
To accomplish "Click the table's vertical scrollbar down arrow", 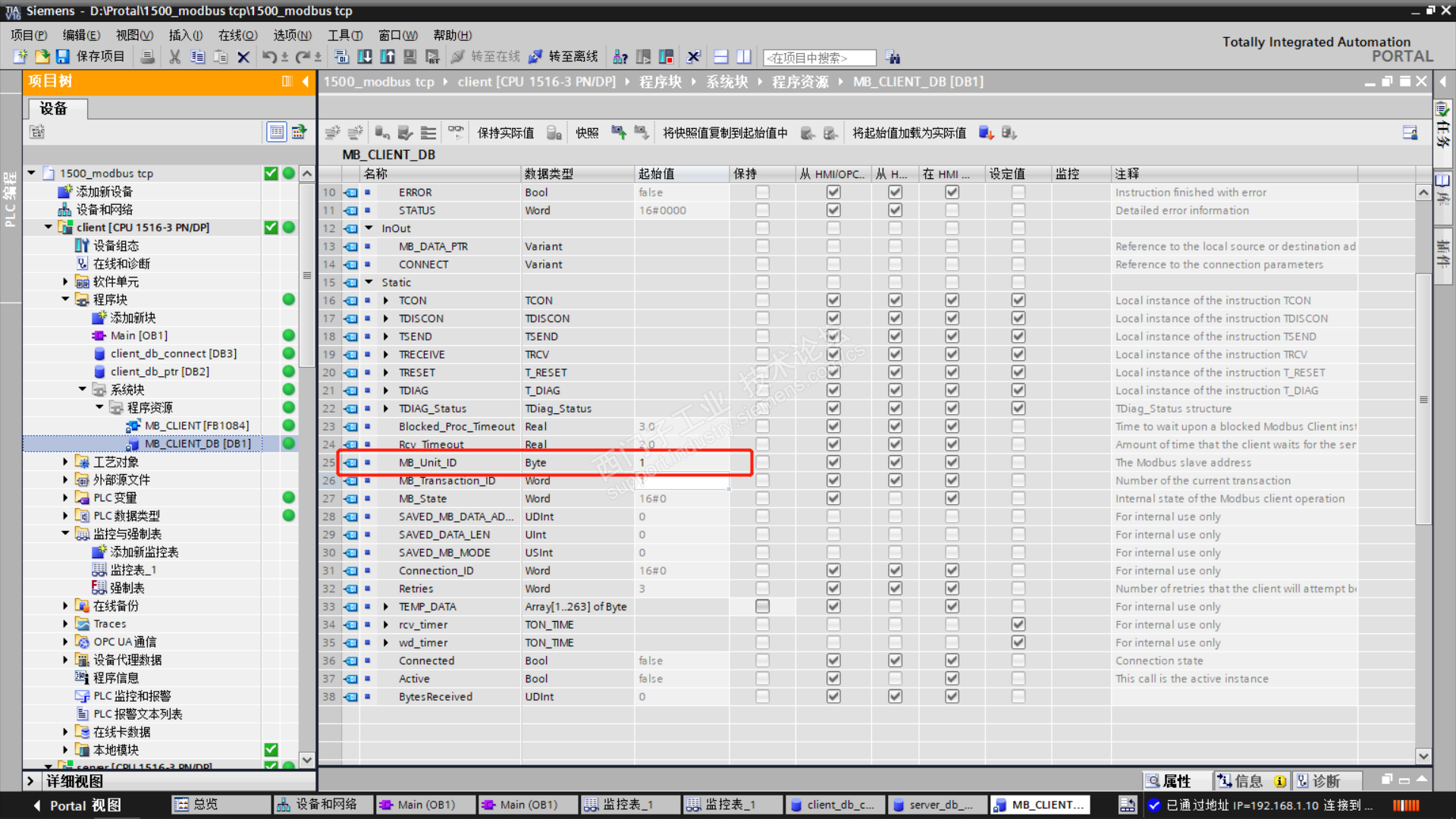I will tap(1423, 756).
